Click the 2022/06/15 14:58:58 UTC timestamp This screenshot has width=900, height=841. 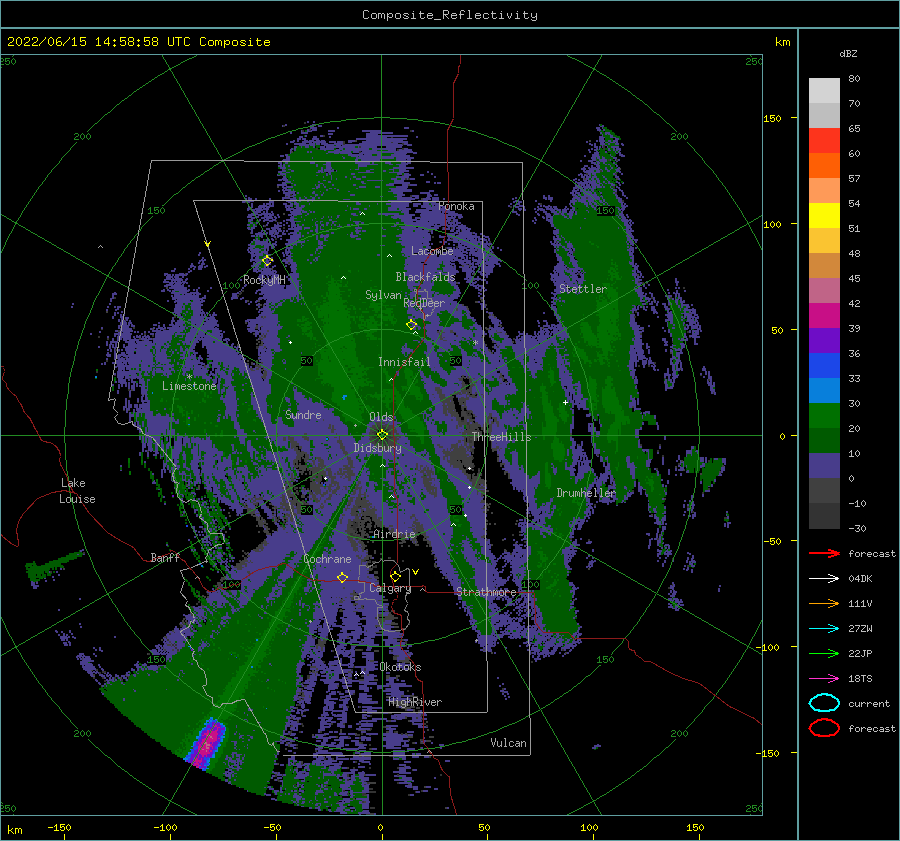click(99, 42)
